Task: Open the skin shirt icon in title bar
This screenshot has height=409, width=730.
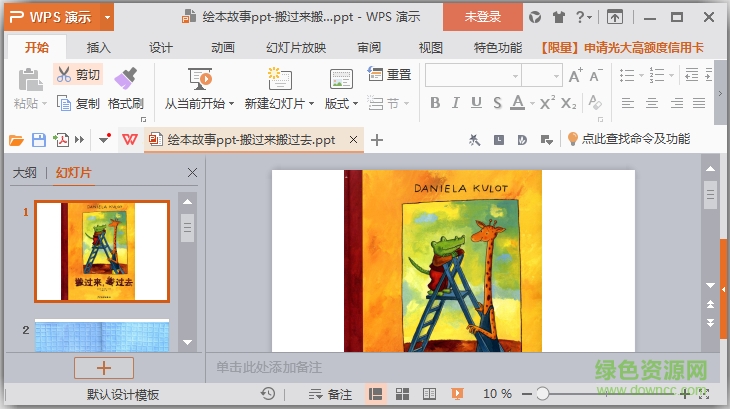Action: coord(558,18)
